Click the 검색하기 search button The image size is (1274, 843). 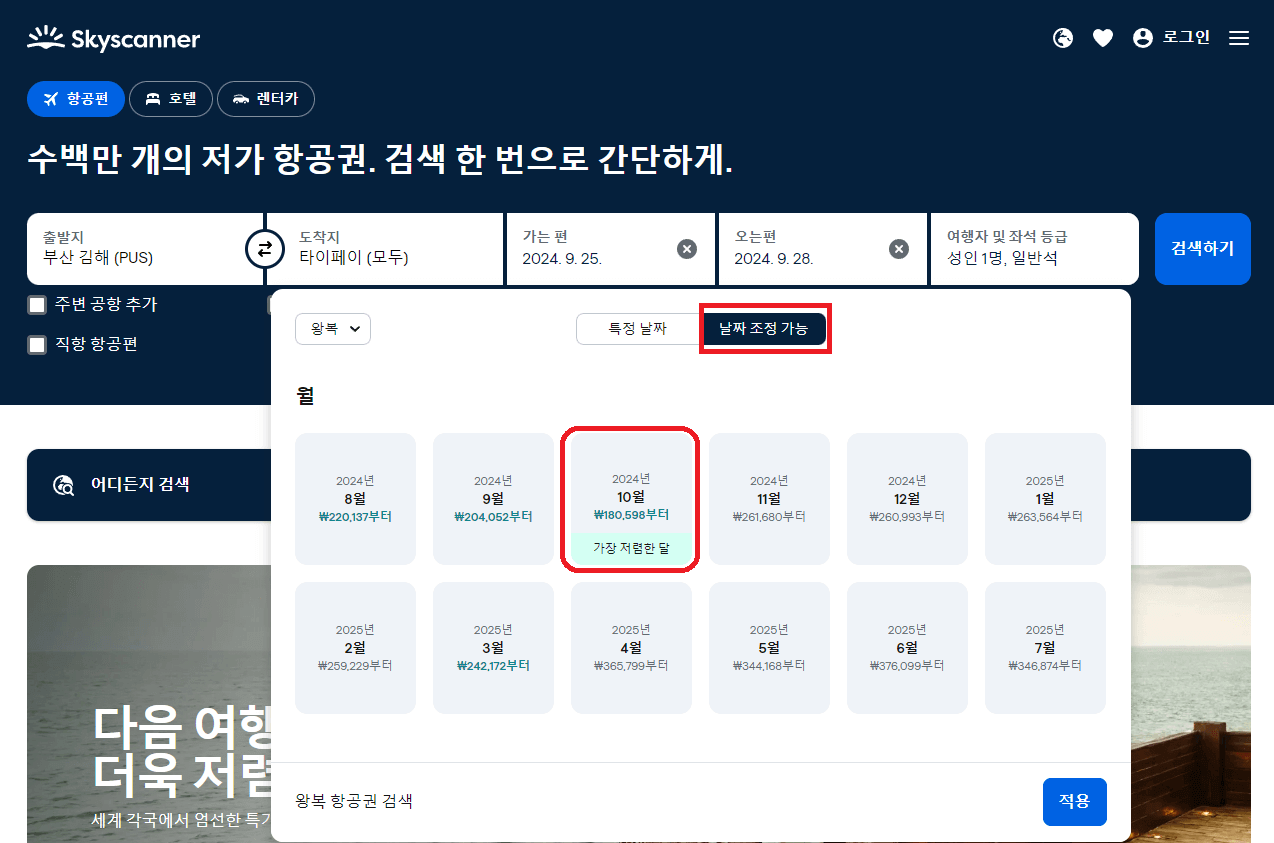point(1202,249)
